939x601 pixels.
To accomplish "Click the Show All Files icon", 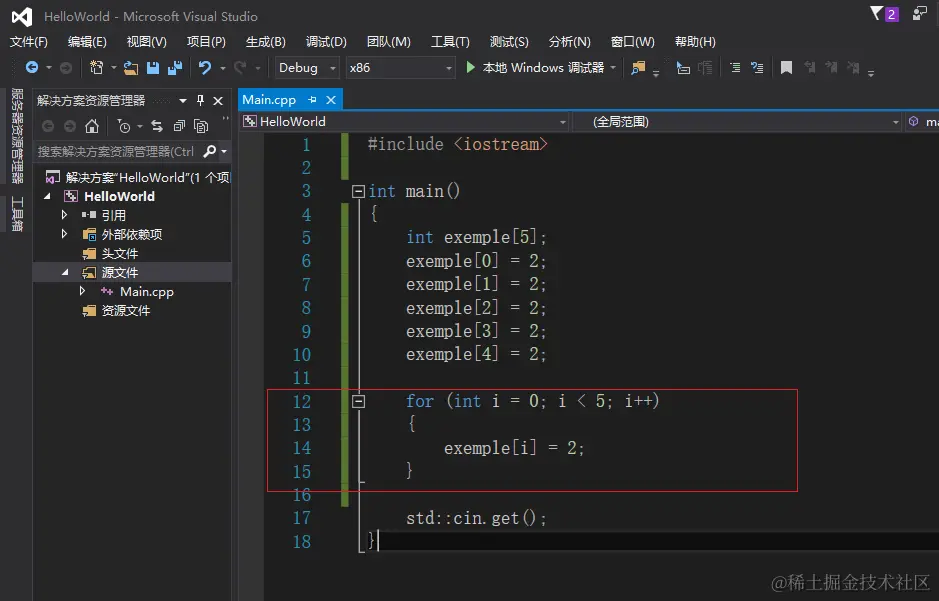I will coord(201,126).
